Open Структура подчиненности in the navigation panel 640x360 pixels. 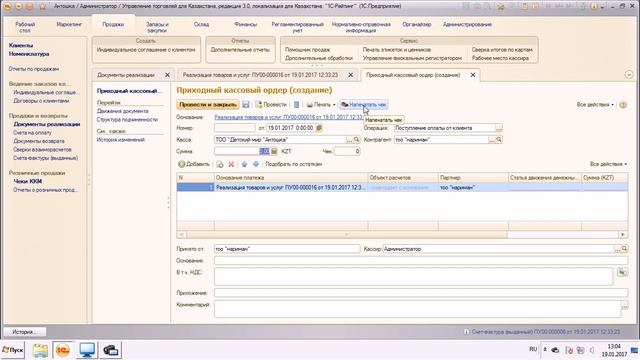[127, 120]
